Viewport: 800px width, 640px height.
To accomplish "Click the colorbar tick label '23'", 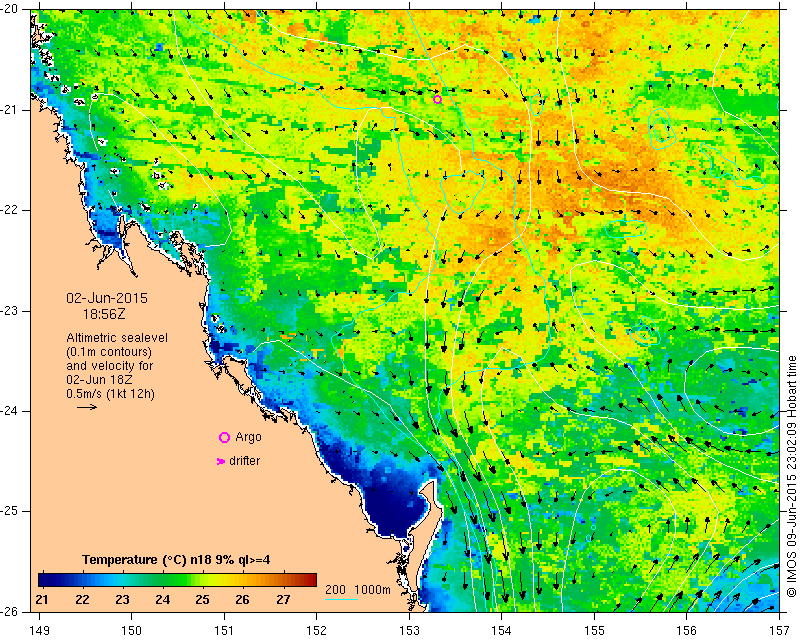I will (122, 599).
